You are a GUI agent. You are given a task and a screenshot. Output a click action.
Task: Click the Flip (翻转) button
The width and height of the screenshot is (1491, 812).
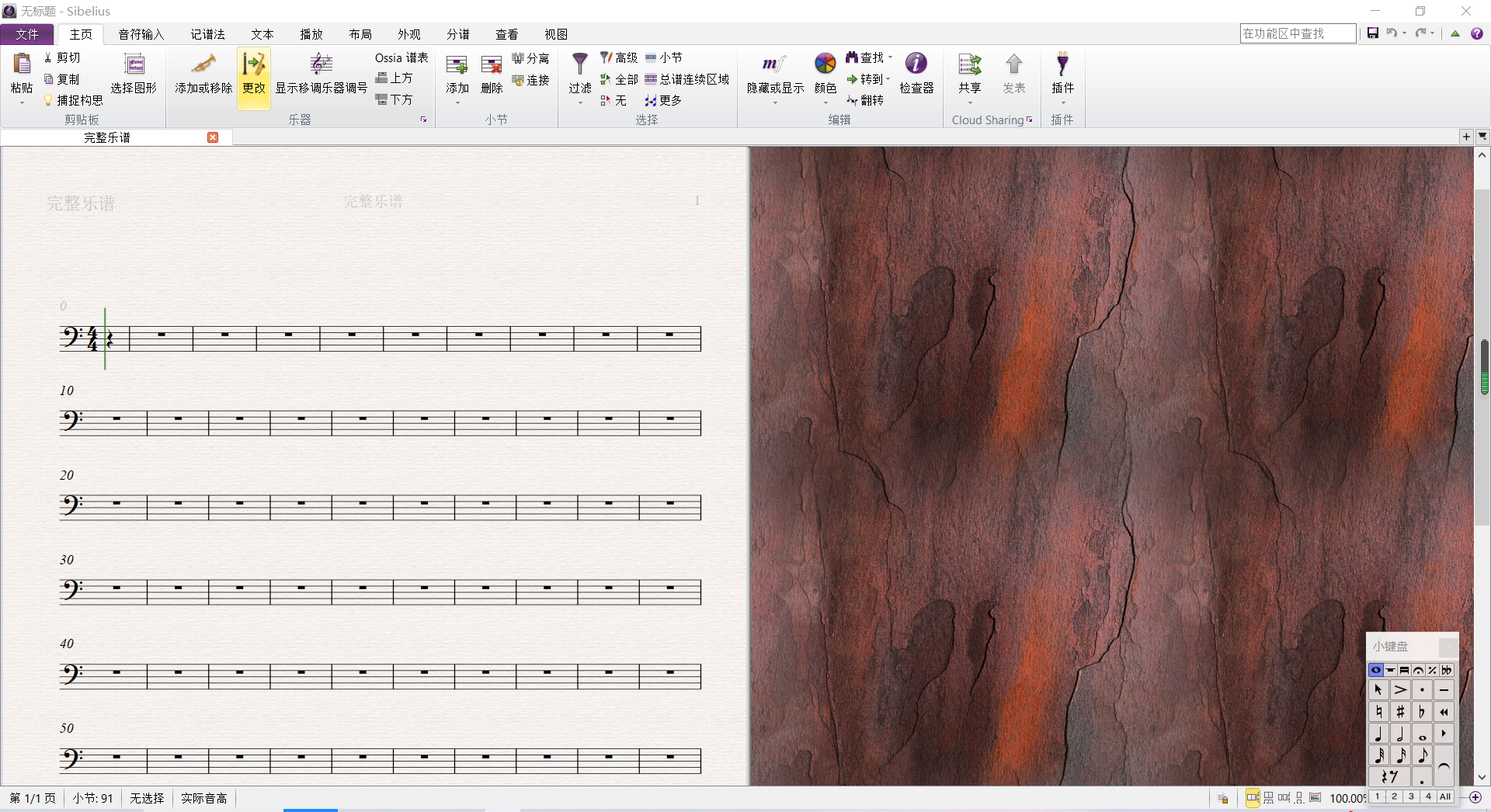click(x=865, y=100)
